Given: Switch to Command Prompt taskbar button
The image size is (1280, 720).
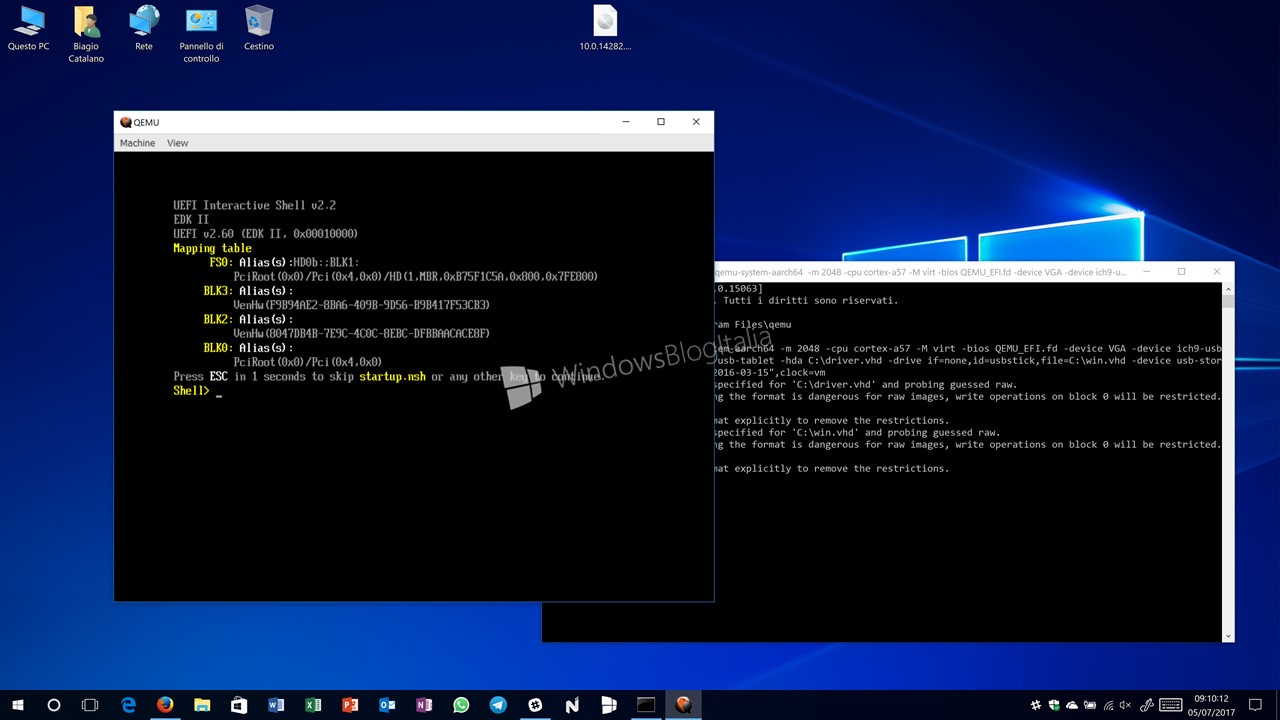Looking at the screenshot, I should click(646, 705).
